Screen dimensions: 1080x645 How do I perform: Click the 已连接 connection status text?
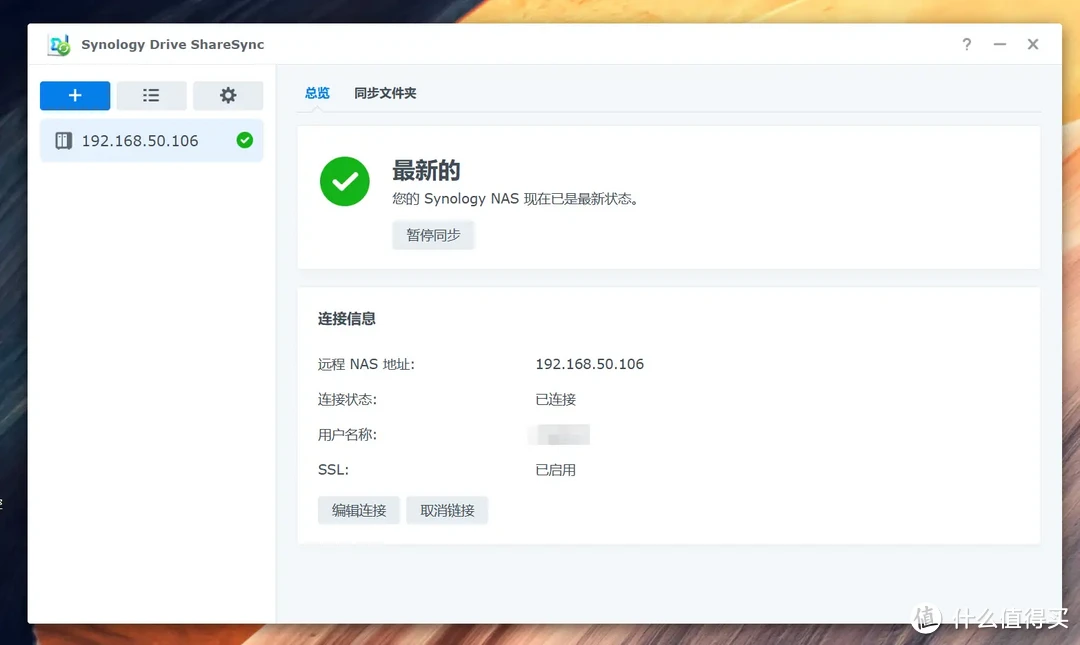(x=555, y=399)
